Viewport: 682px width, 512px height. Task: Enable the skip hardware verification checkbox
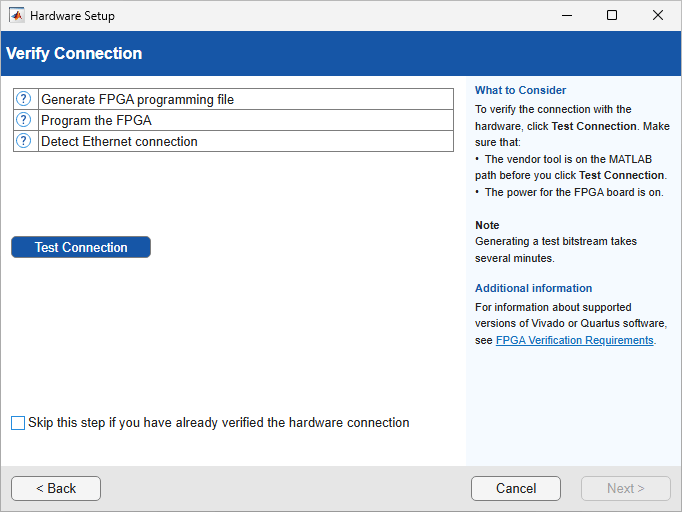tap(18, 423)
